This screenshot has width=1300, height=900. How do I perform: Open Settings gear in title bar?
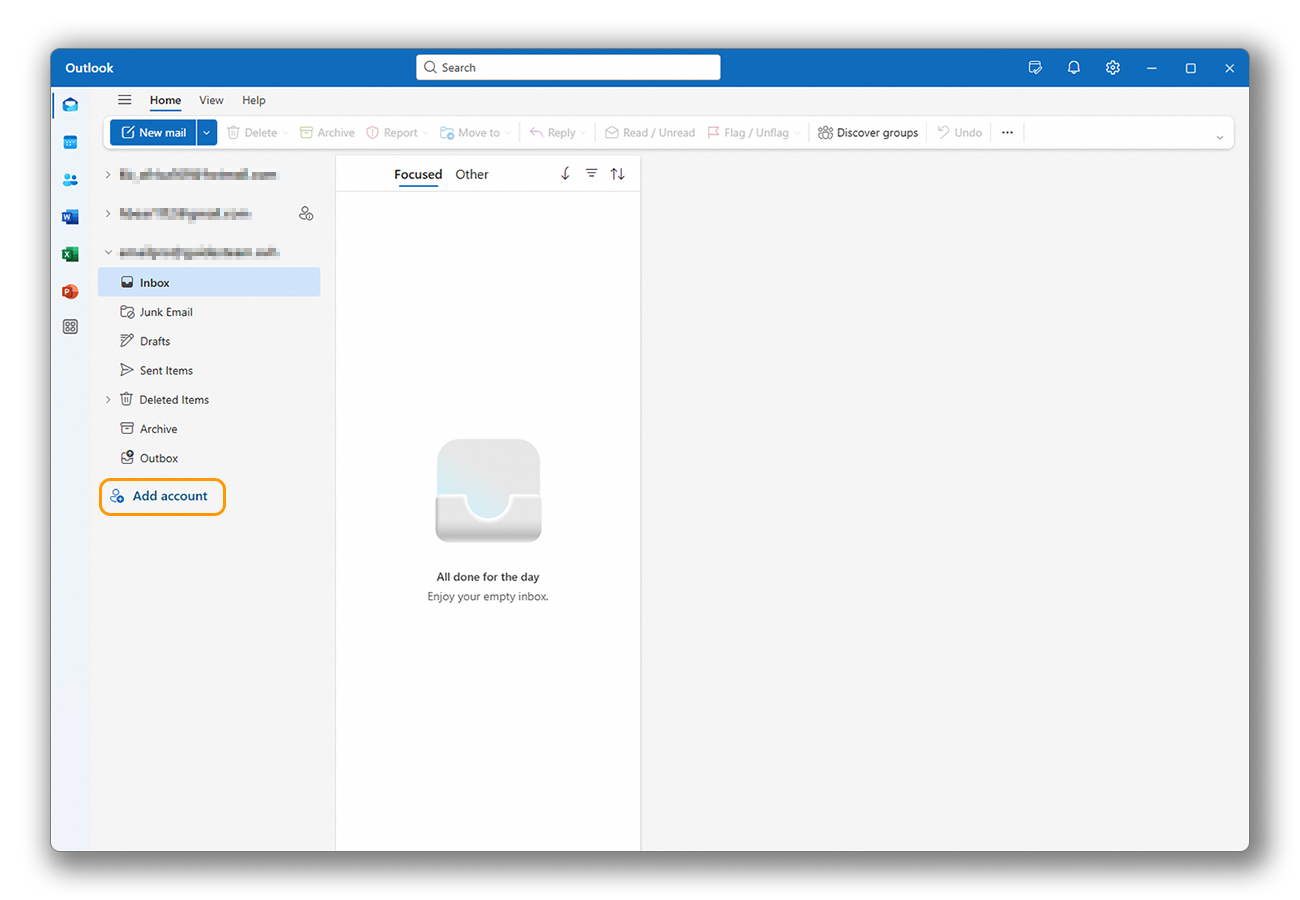[x=1113, y=68]
